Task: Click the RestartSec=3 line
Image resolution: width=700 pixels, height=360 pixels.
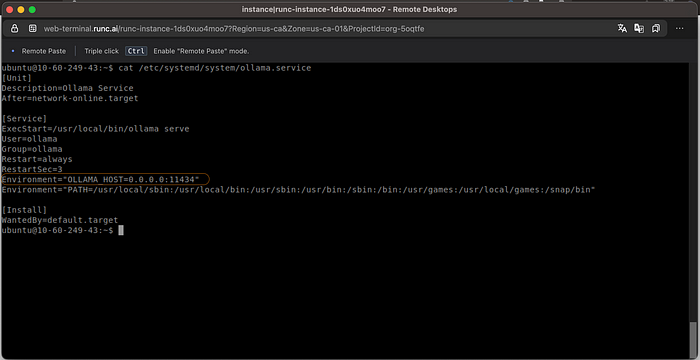Action: tap(32, 169)
